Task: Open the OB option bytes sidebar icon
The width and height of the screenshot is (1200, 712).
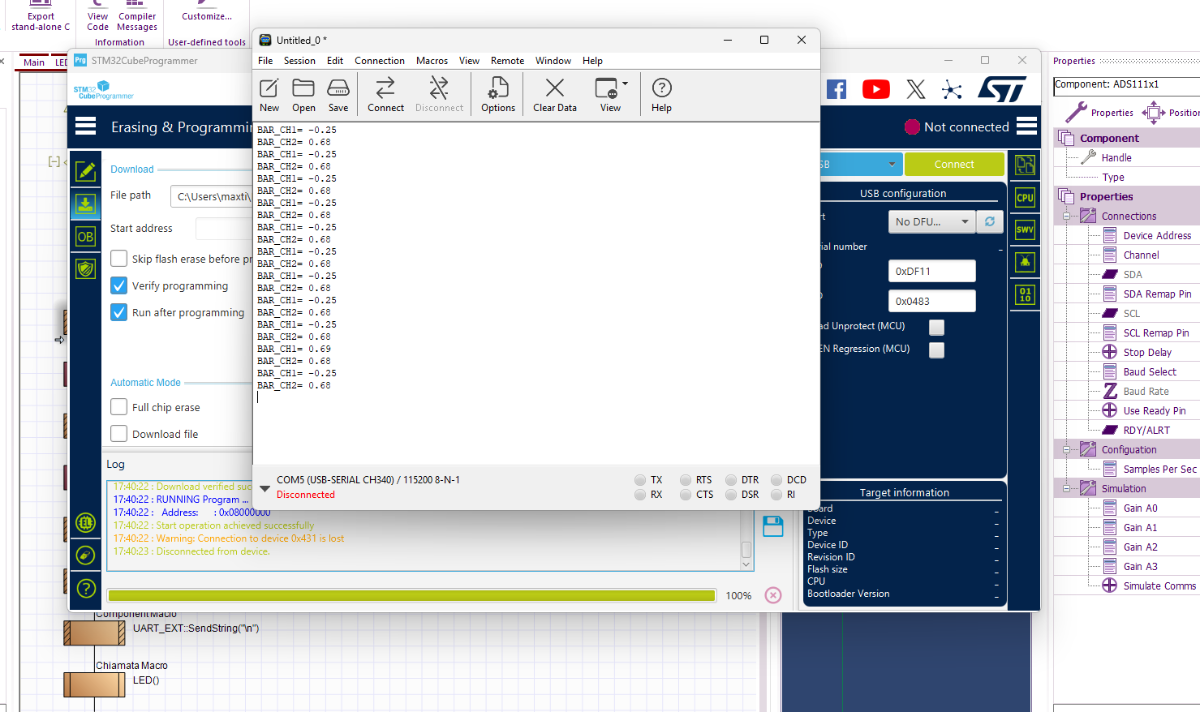Action: coord(86,236)
